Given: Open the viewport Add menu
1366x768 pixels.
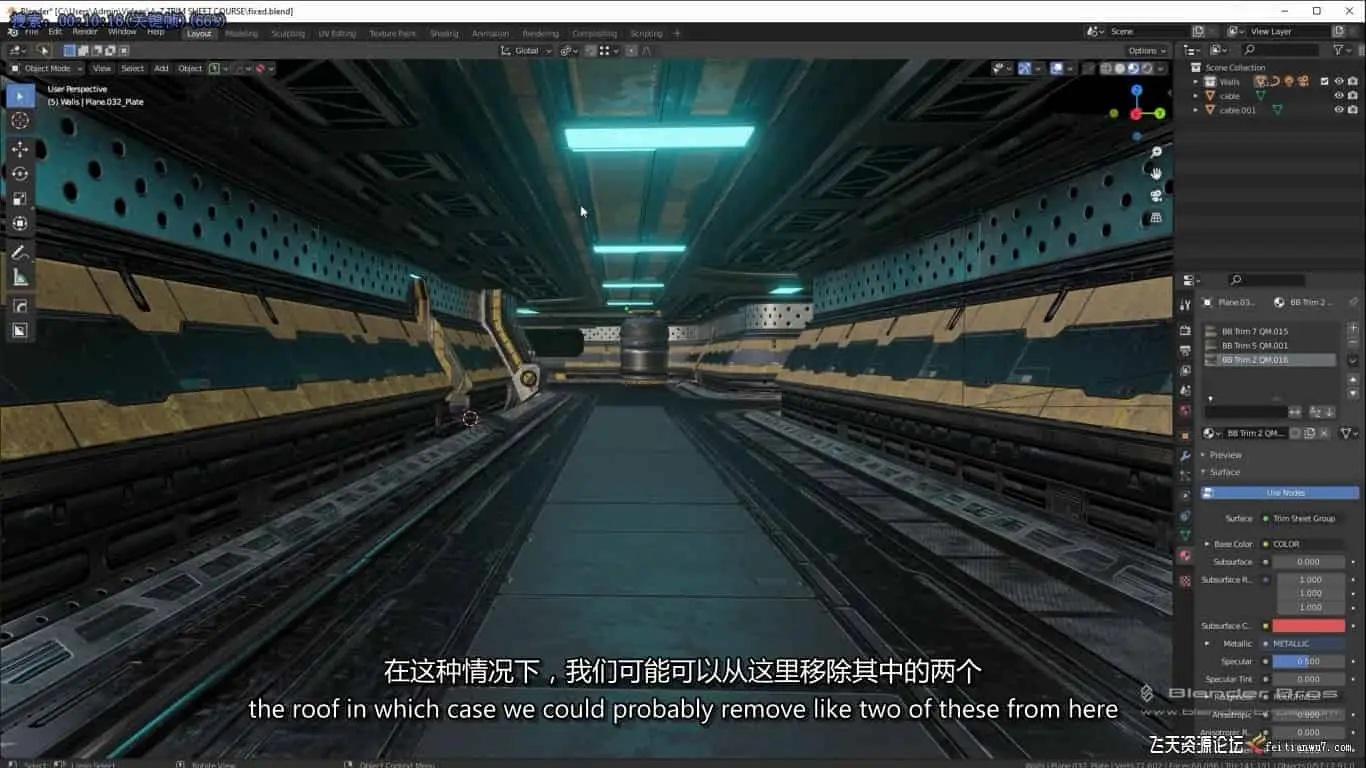Looking at the screenshot, I should [161, 68].
